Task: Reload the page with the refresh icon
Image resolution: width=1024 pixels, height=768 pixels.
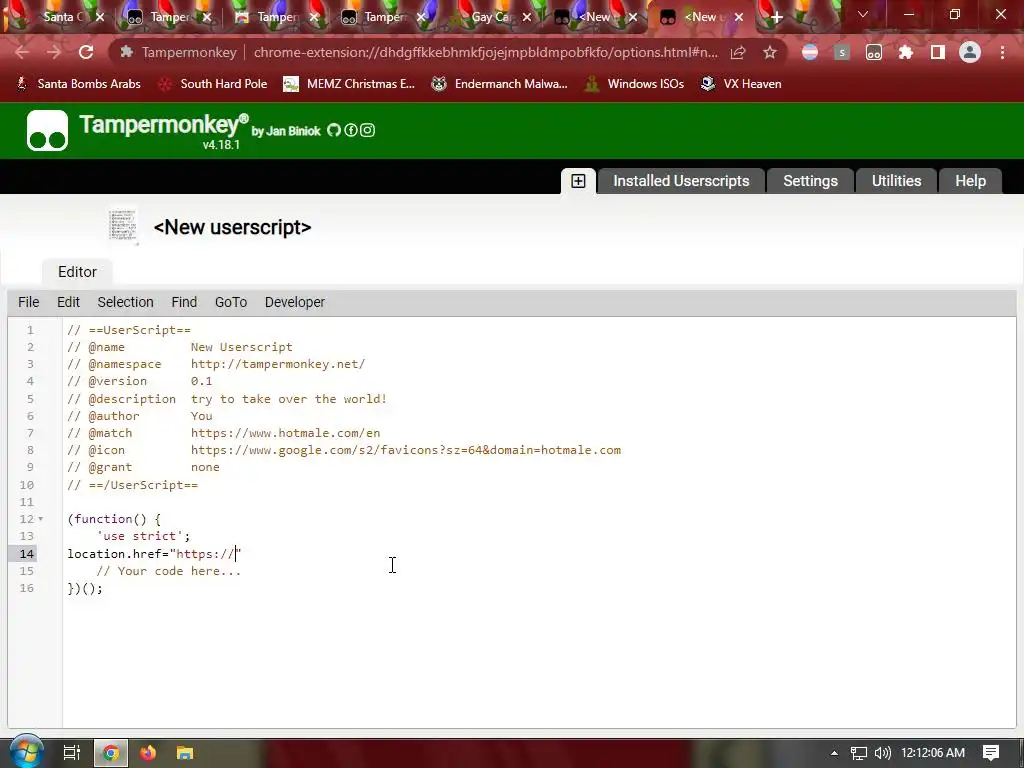Action: click(x=86, y=52)
